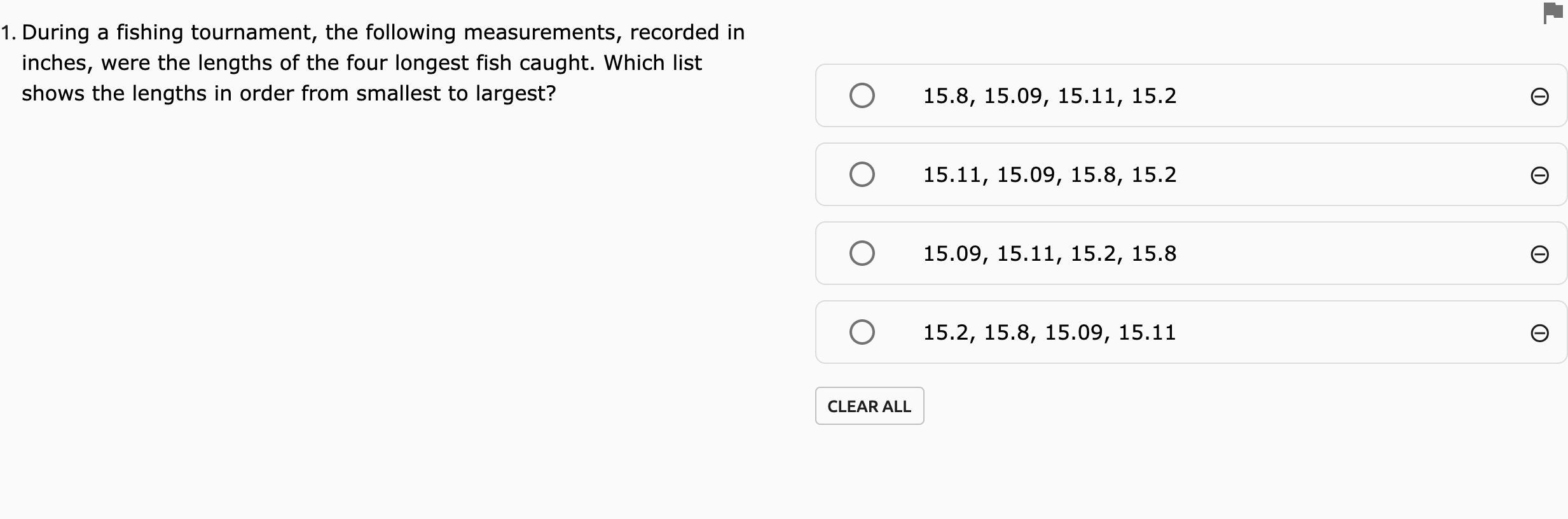This screenshot has height=519, width=1568.
Task: Click answer text "15.2, 15.8, 15.09, 15.11"
Action: point(1049,333)
